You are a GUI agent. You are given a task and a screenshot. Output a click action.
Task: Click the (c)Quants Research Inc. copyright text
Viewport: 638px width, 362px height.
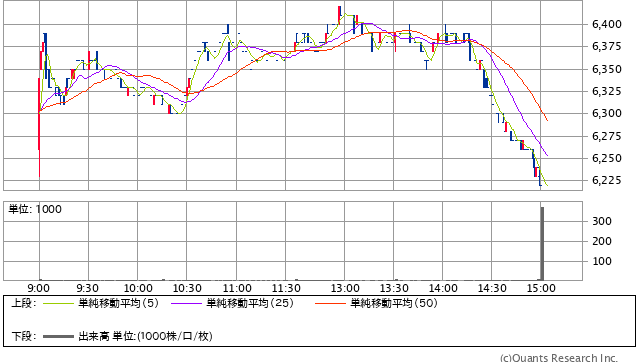coord(559,358)
